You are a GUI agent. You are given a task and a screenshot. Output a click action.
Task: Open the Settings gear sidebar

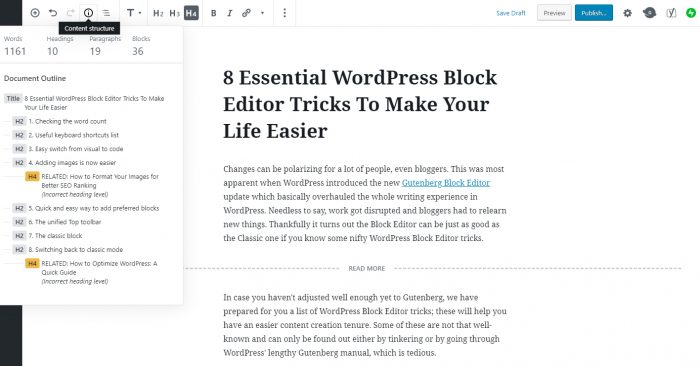627,13
